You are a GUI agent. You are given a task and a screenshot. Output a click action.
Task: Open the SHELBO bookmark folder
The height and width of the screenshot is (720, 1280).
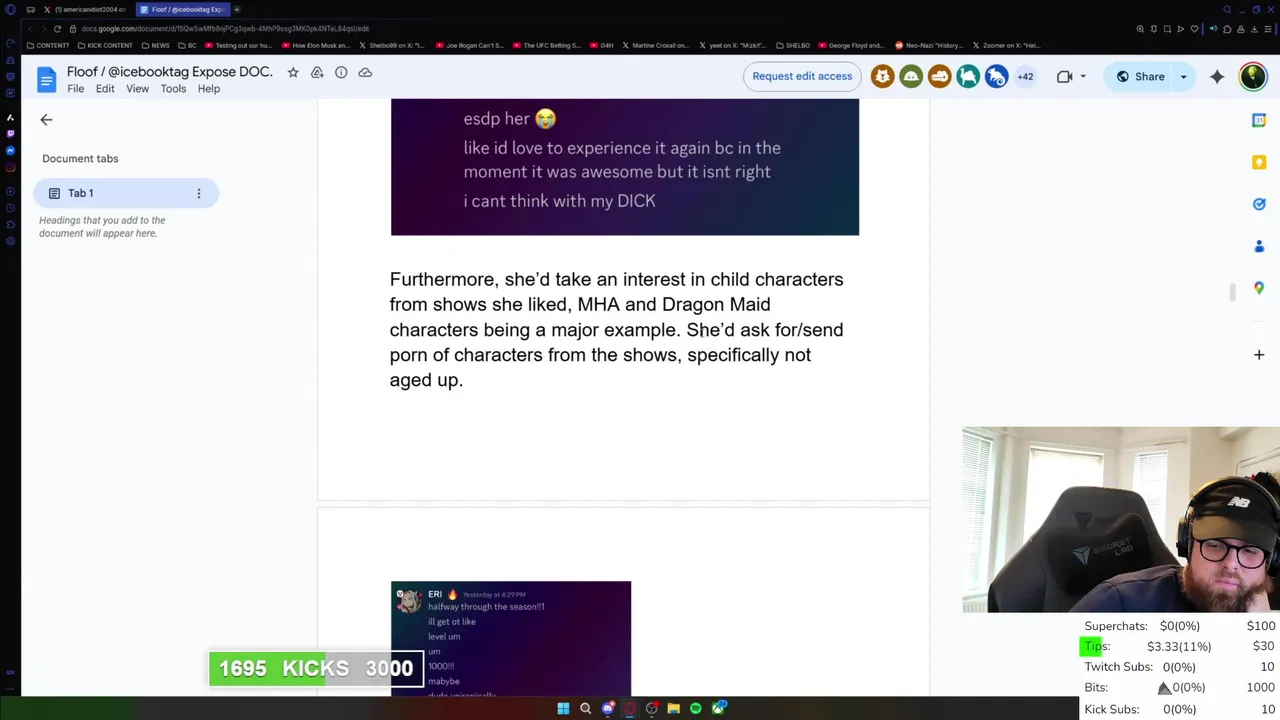click(792, 45)
